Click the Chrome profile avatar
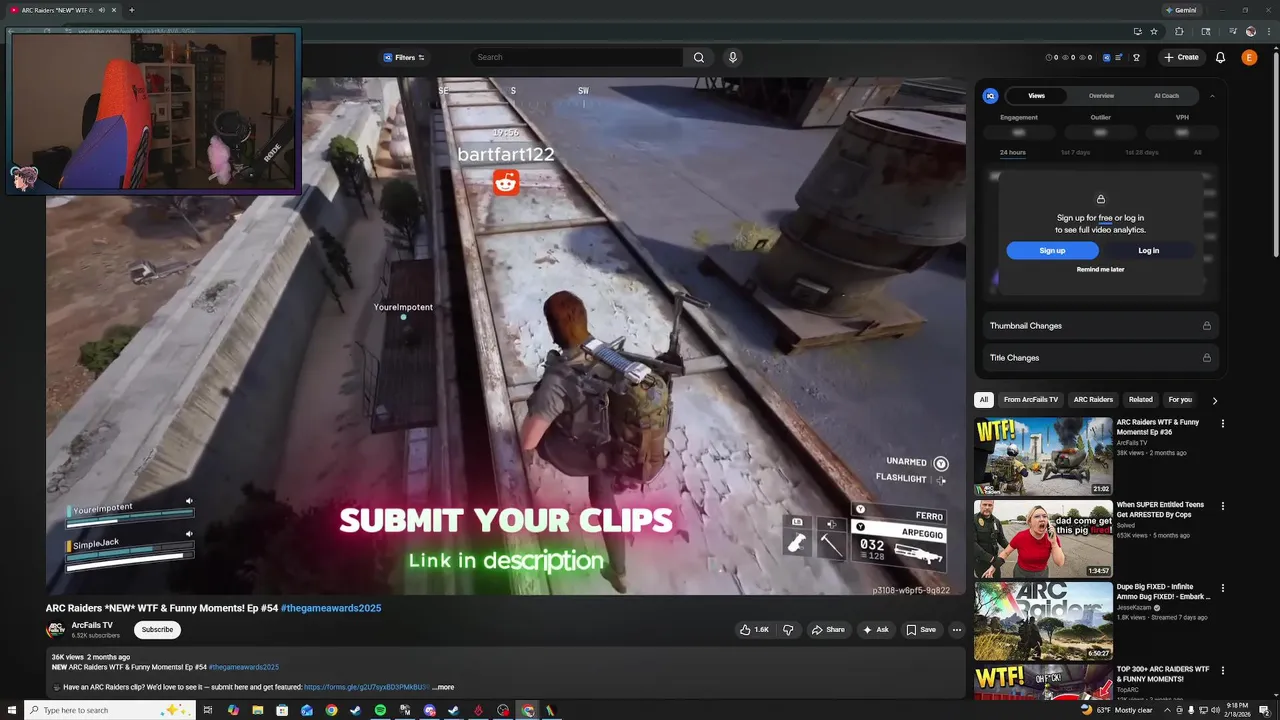Image resolution: width=1280 pixels, height=720 pixels. [x=1250, y=31]
